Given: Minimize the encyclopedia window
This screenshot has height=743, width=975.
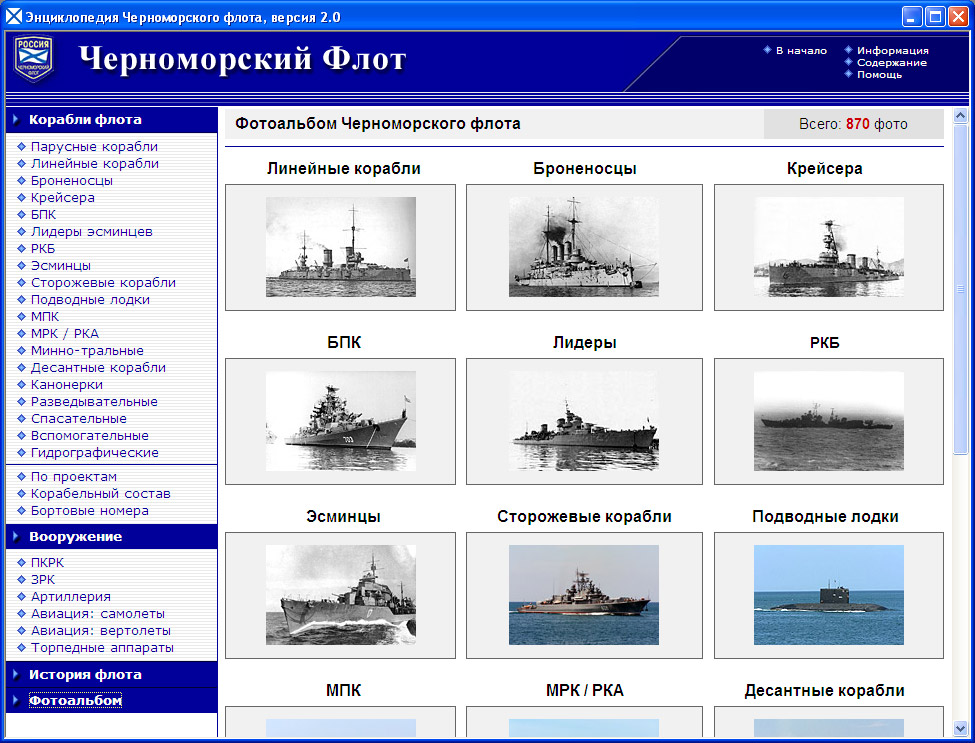Looking at the screenshot, I should pos(912,17).
